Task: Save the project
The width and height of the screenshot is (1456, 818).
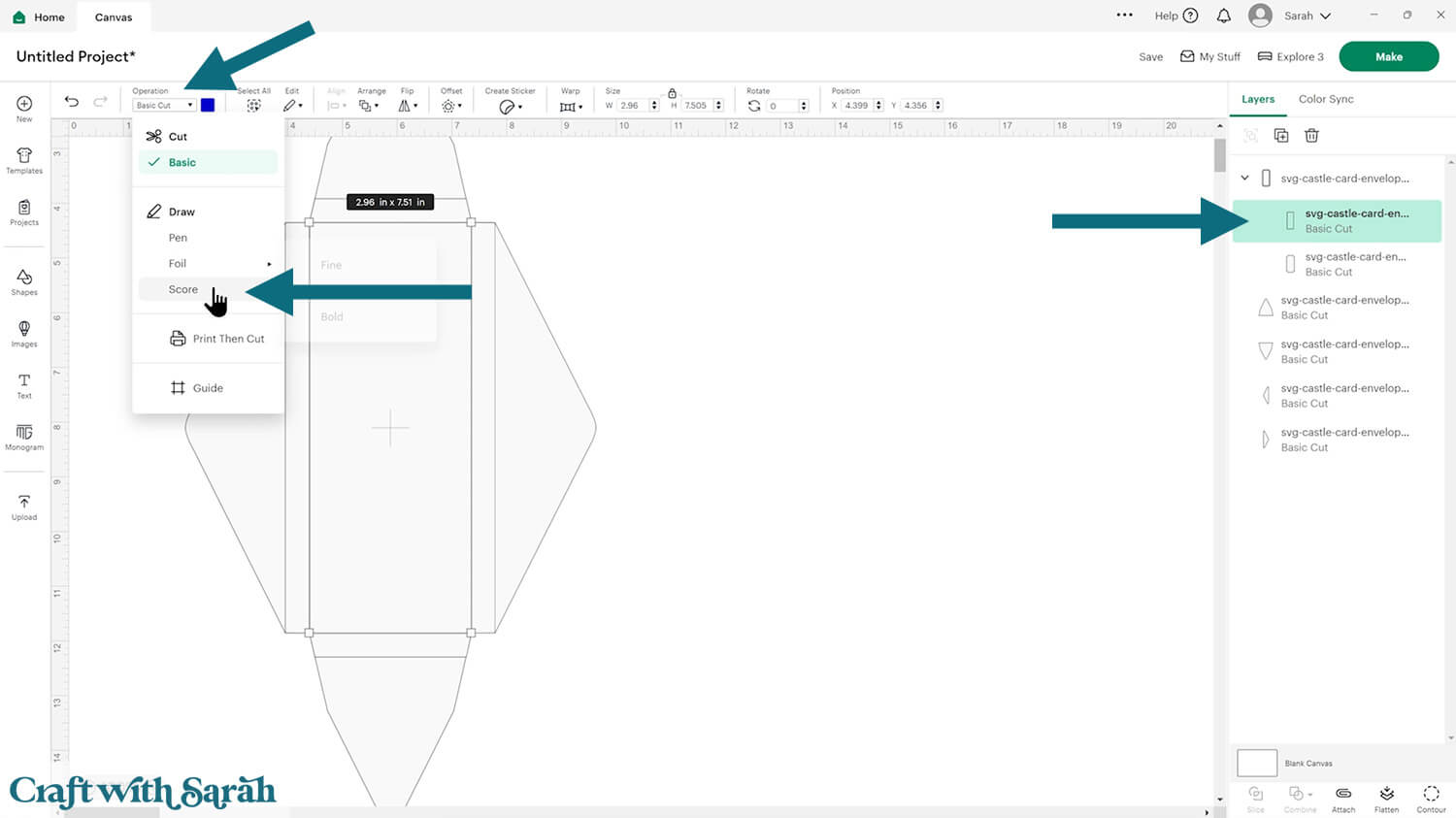Action: (x=1151, y=57)
